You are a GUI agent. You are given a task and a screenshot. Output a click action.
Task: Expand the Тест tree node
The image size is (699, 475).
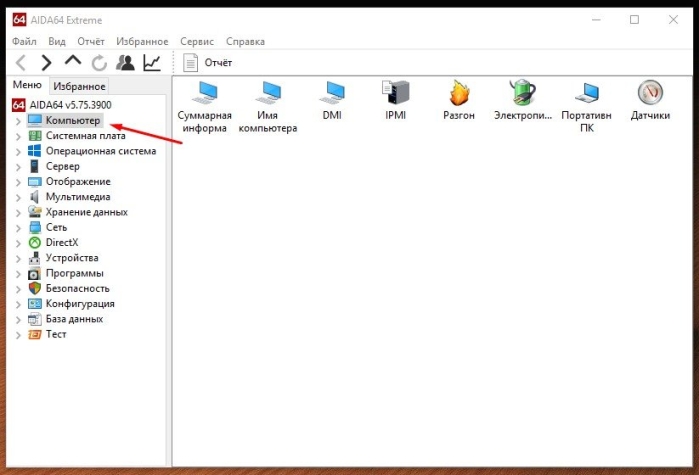(18, 335)
